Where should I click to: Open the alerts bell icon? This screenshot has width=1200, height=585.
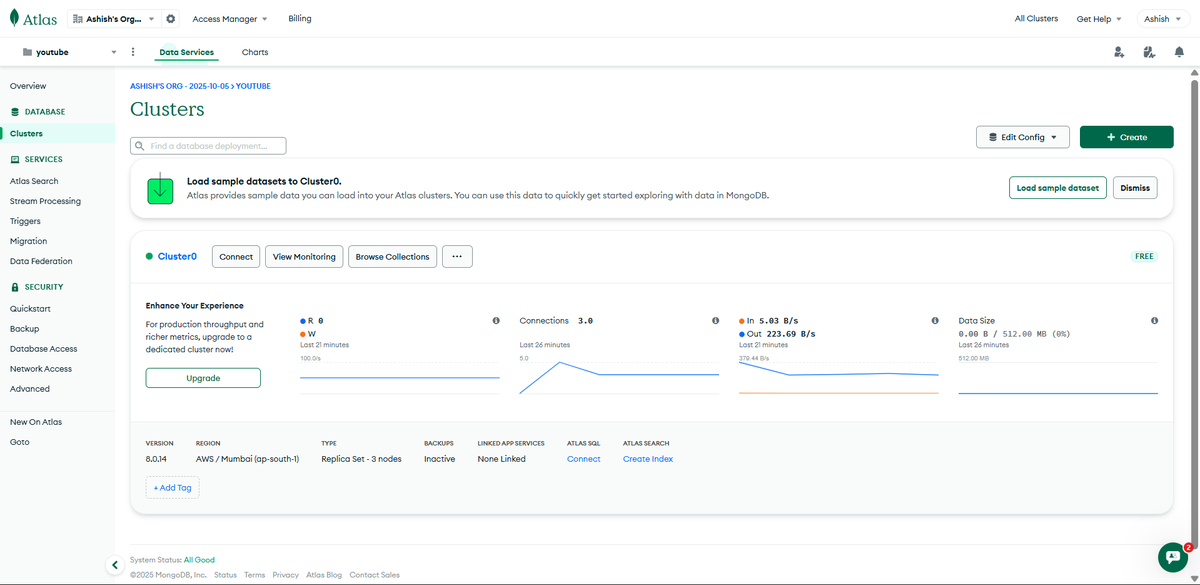1179,52
